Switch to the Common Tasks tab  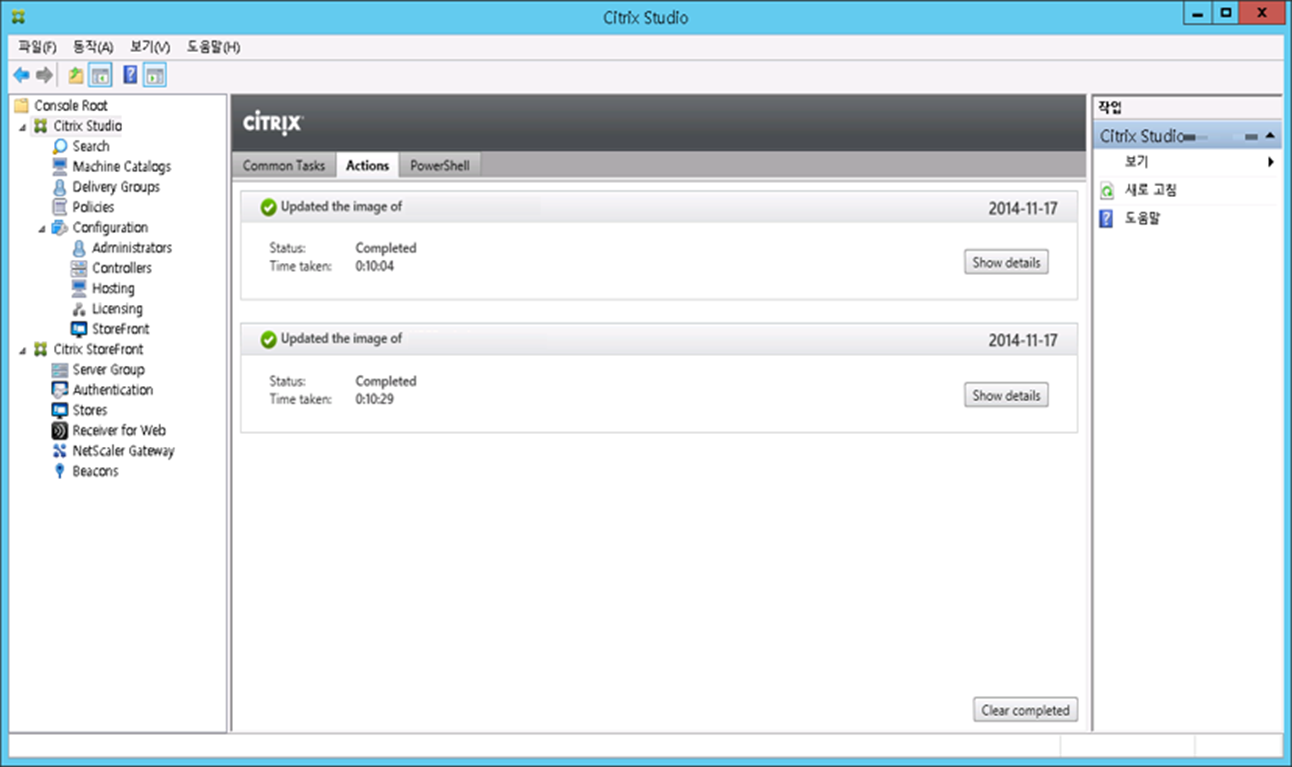click(284, 166)
